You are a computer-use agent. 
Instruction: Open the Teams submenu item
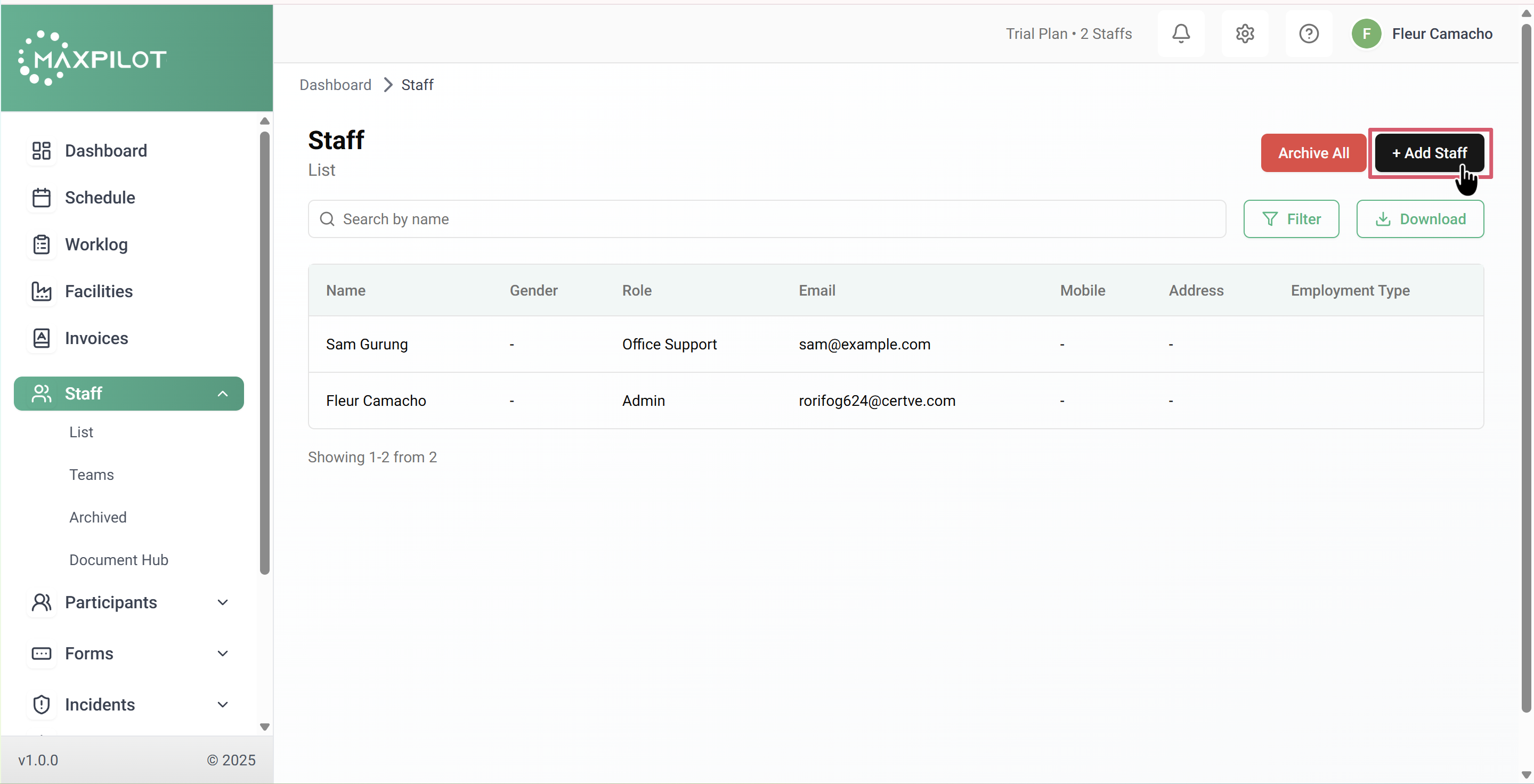(x=91, y=475)
